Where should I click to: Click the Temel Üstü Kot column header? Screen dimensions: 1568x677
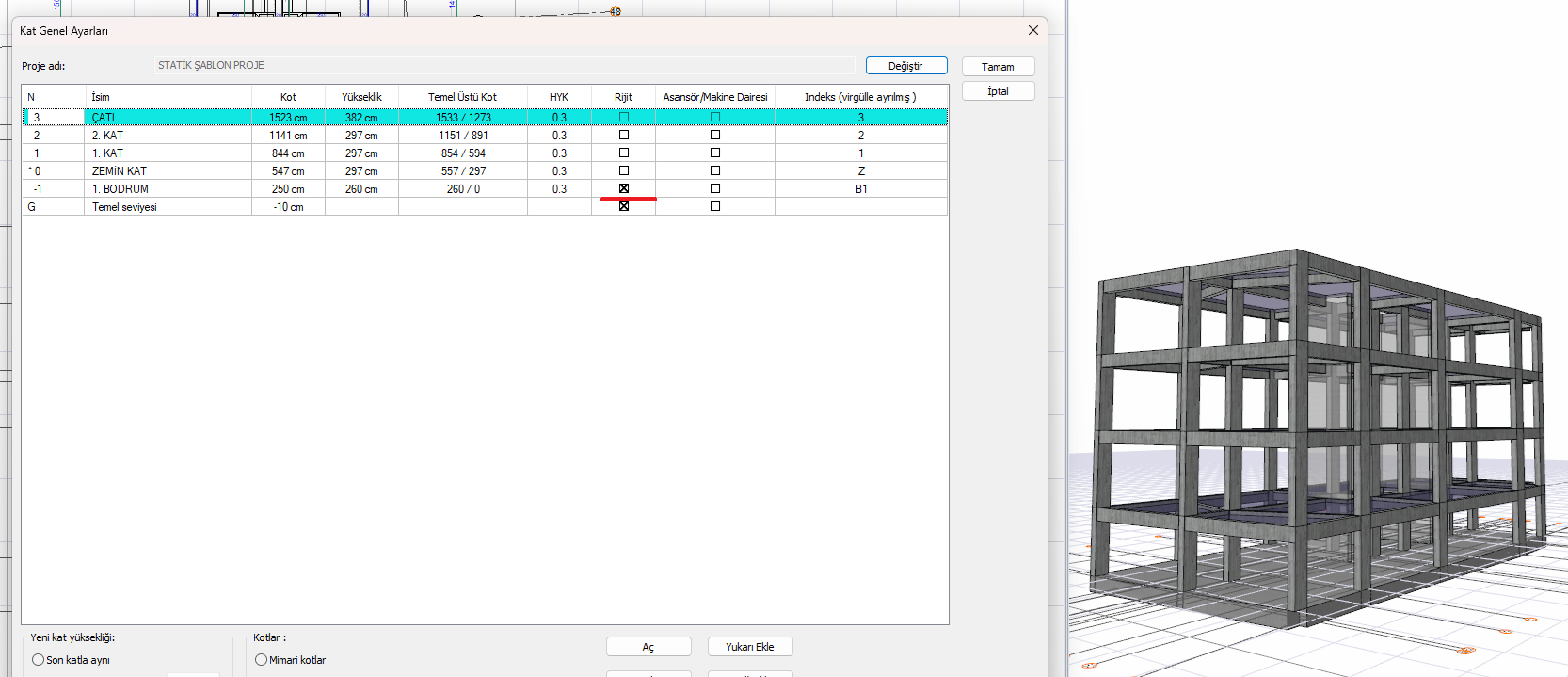[463, 97]
